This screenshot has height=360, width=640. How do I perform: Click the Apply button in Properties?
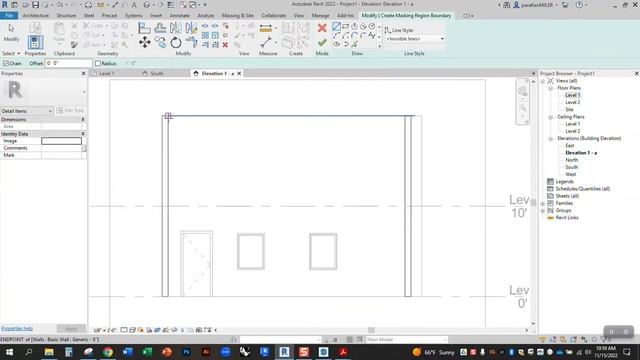[71, 329]
